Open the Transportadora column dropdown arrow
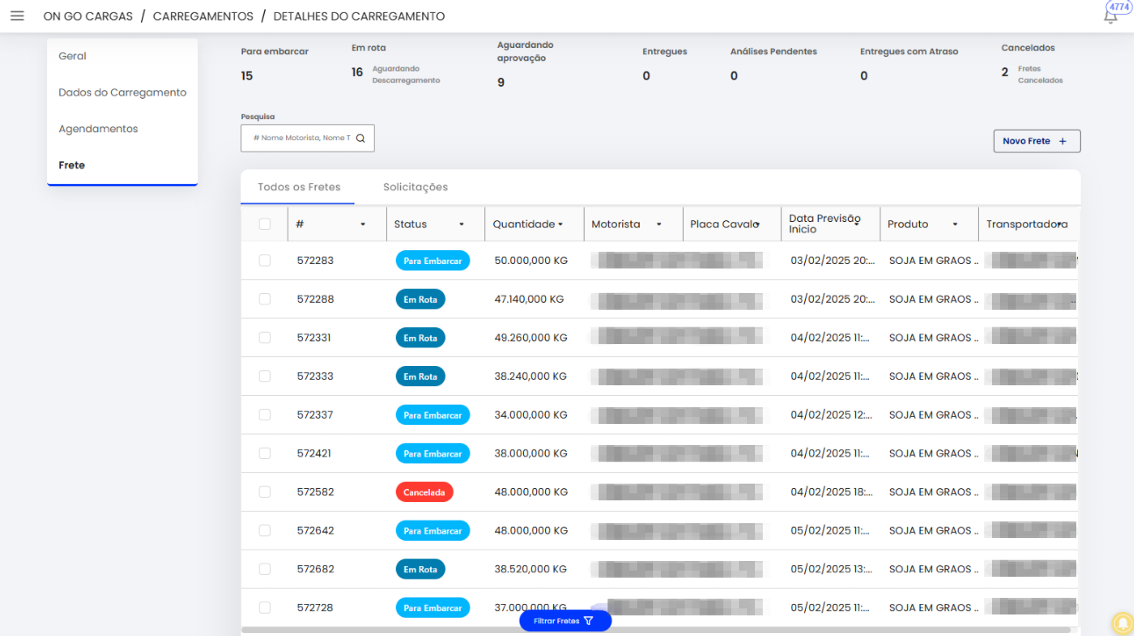Viewport: 1134px width, 636px height. (x=1060, y=224)
